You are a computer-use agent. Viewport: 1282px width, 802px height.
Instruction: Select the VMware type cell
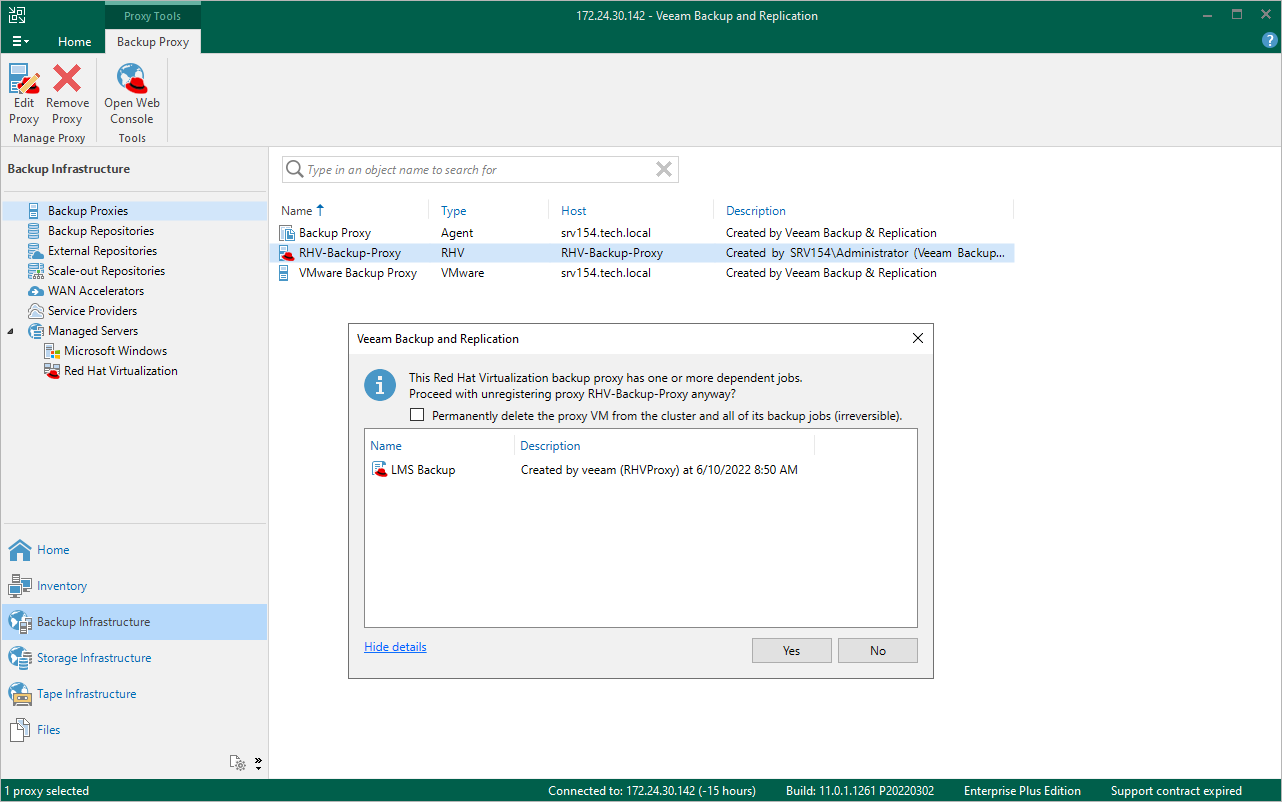click(463, 273)
